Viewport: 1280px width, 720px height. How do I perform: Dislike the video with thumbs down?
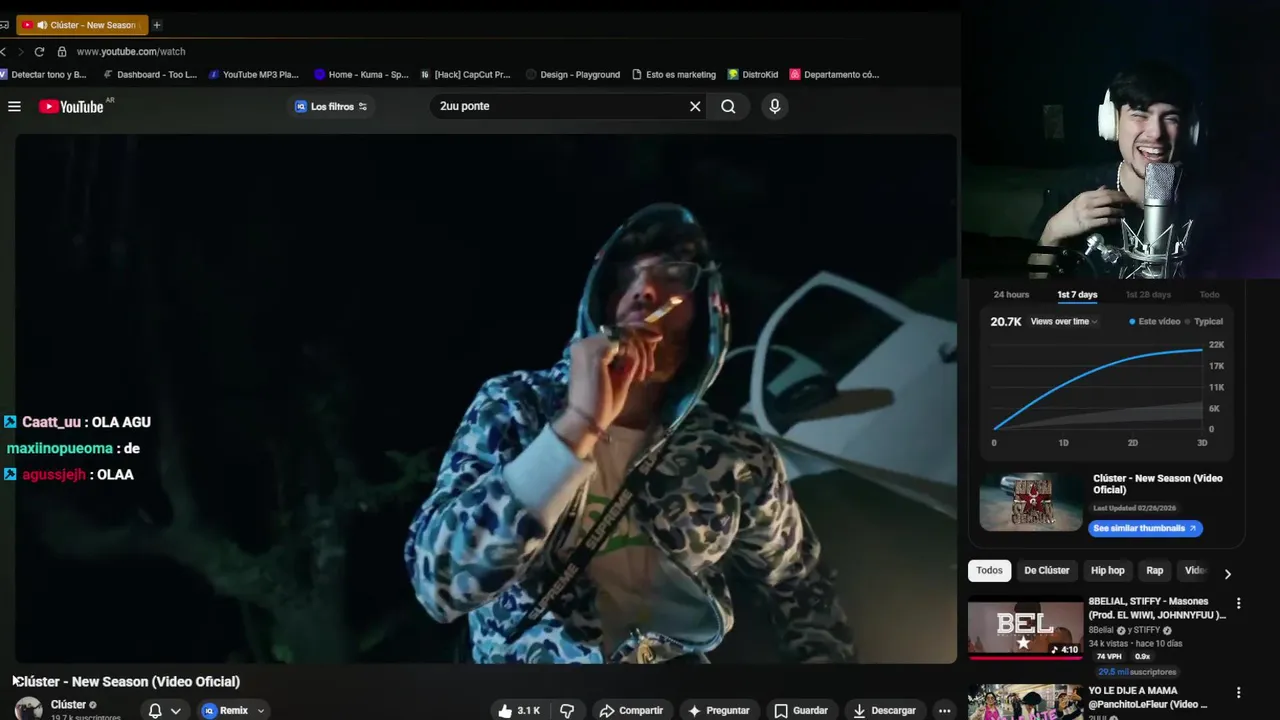click(567, 711)
